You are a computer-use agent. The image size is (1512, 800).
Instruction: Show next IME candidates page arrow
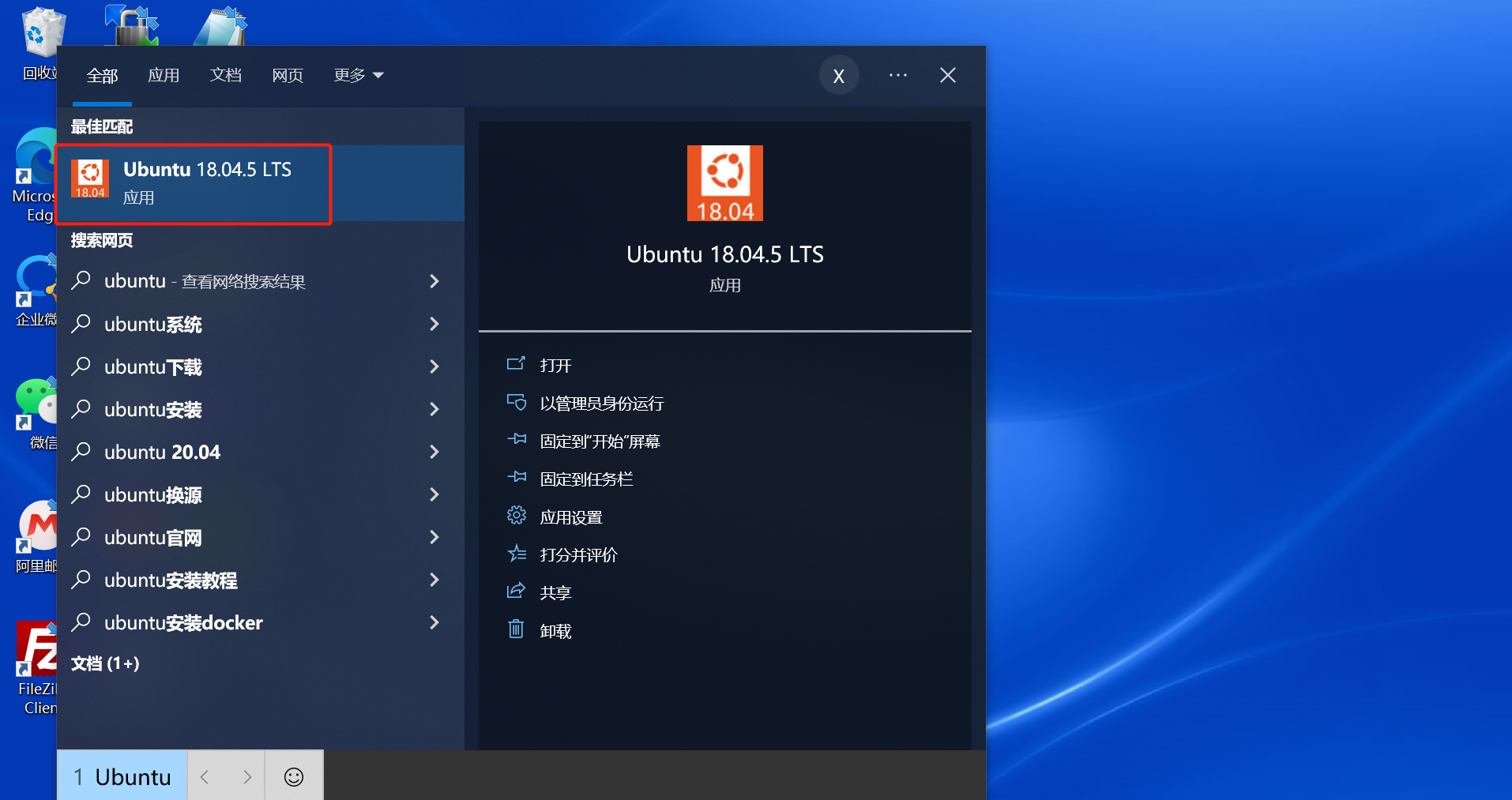click(246, 777)
